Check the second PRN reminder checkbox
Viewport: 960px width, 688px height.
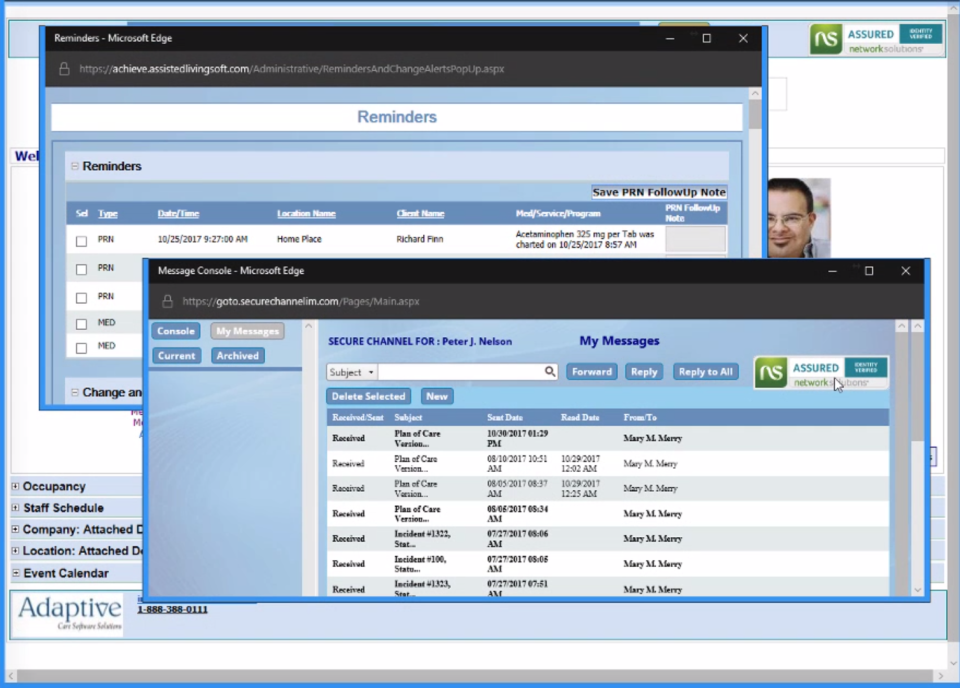click(x=82, y=267)
